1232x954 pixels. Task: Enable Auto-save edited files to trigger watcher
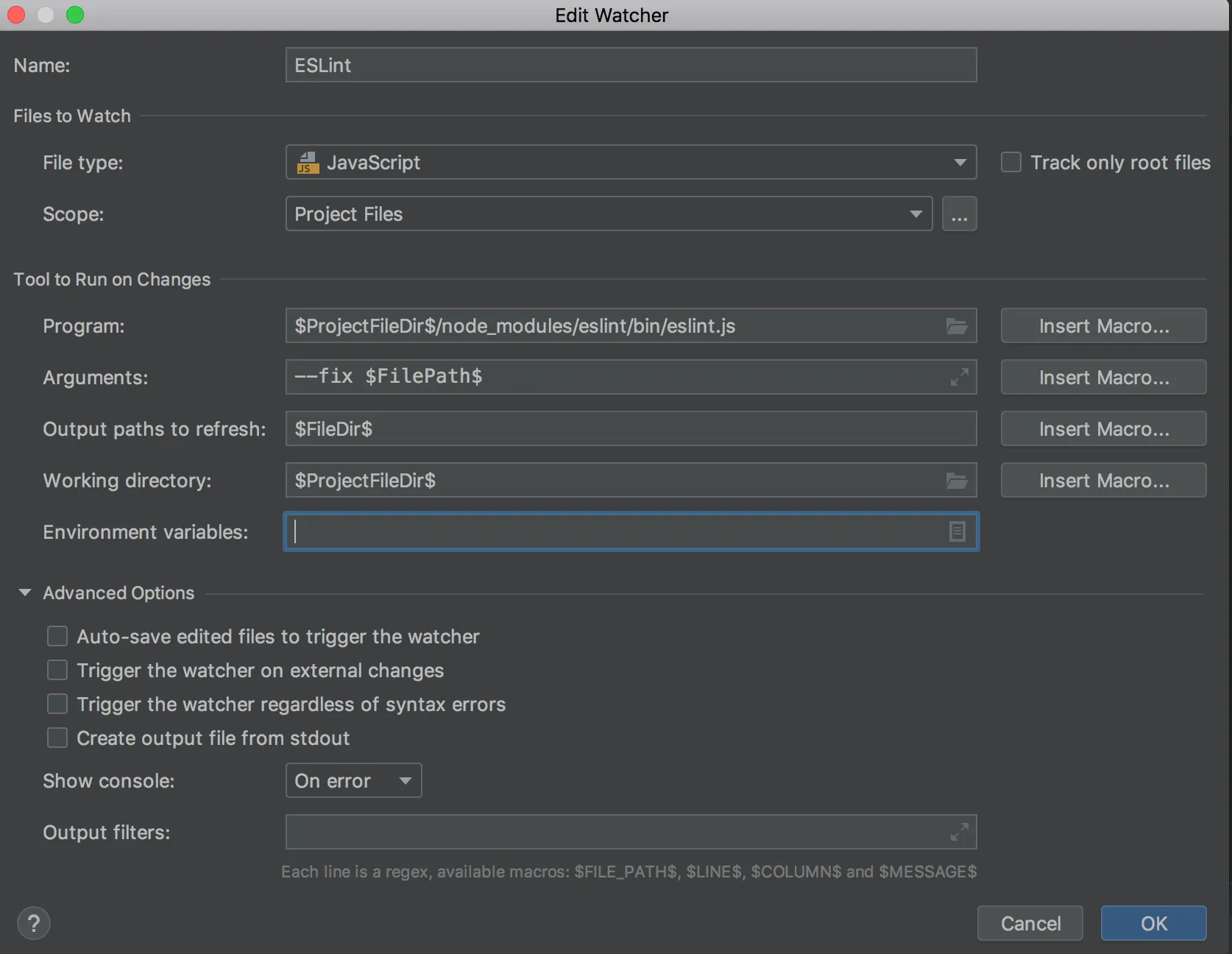pyautogui.click(x=57, y=636)
